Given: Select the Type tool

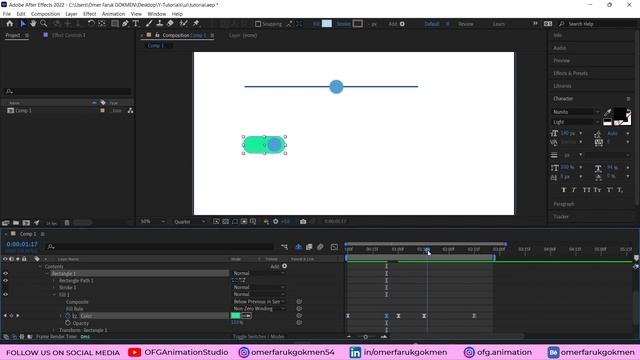Looking at the screenshot, I should point(136,24).
